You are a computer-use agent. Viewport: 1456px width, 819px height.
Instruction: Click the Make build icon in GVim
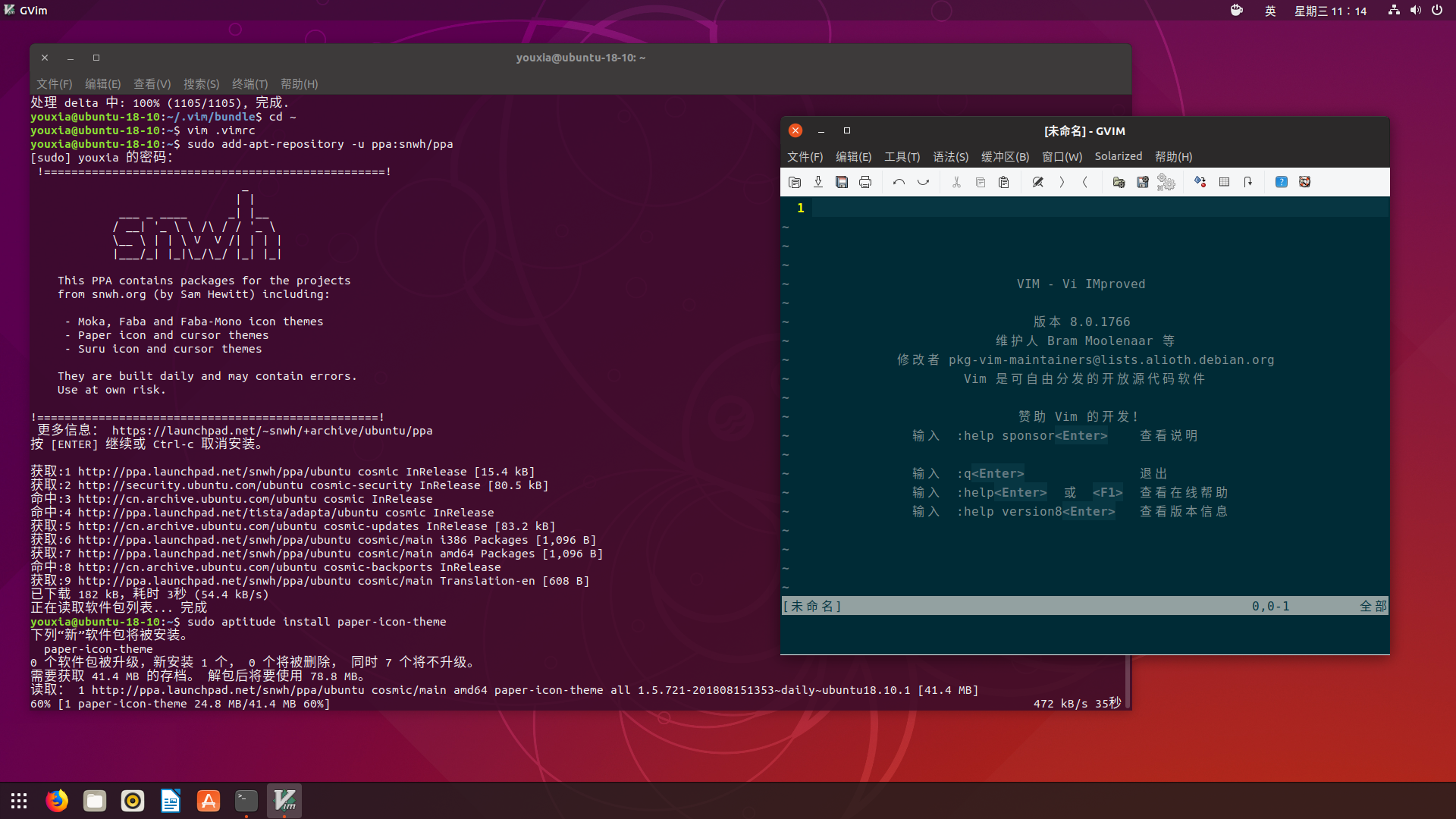pyautogui.click(x=1200, y=182)
